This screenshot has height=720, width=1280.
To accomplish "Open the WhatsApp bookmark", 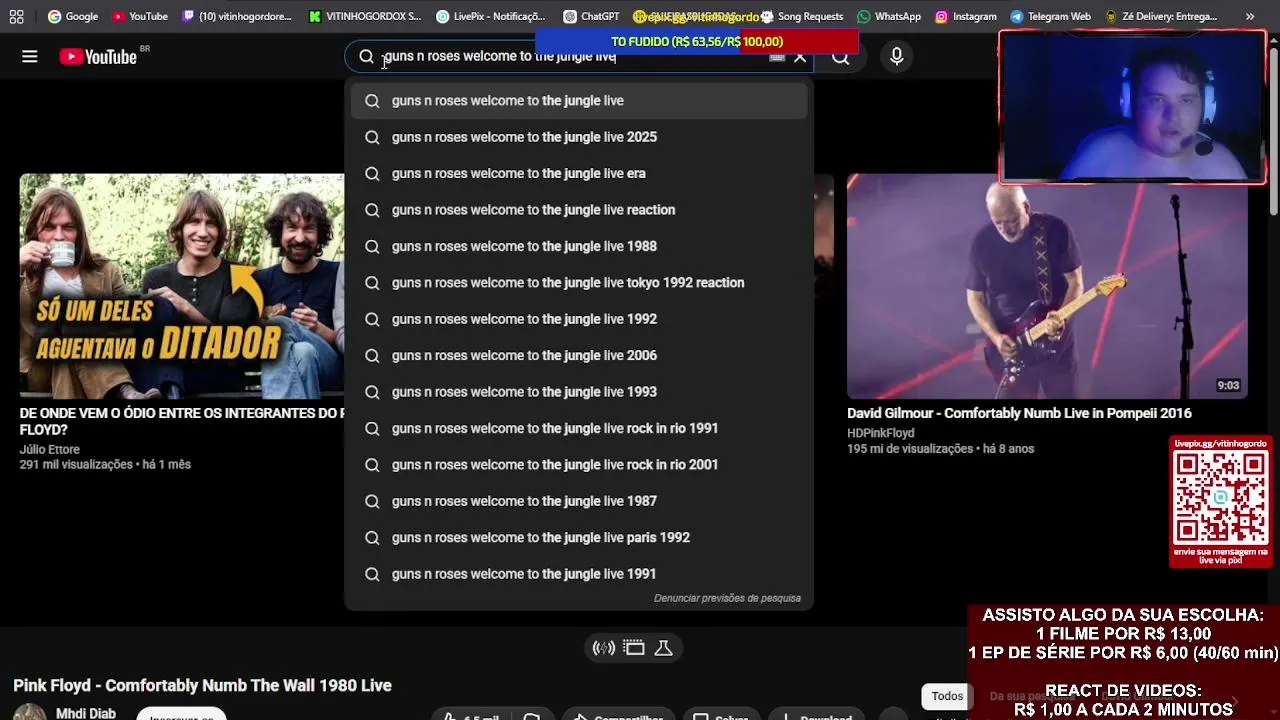I will [x=889, y=16].
